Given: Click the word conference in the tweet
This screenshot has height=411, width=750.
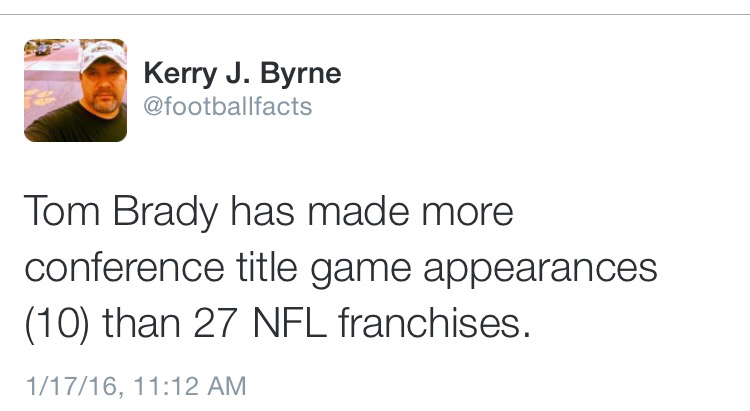Looking at the screenshot, I should pyautogui.click(x=124, y=267).
